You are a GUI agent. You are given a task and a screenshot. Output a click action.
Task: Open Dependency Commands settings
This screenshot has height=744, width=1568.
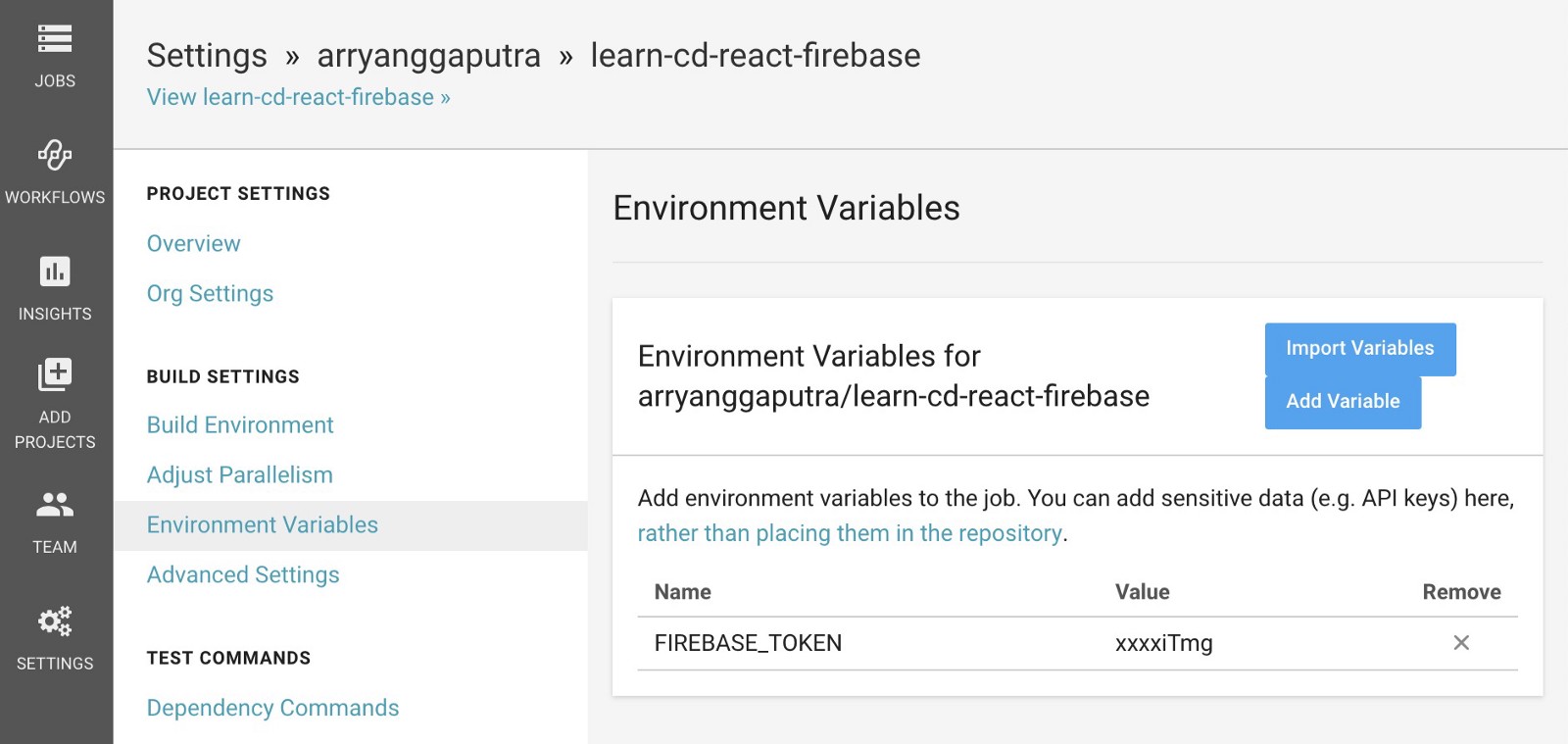272,708
